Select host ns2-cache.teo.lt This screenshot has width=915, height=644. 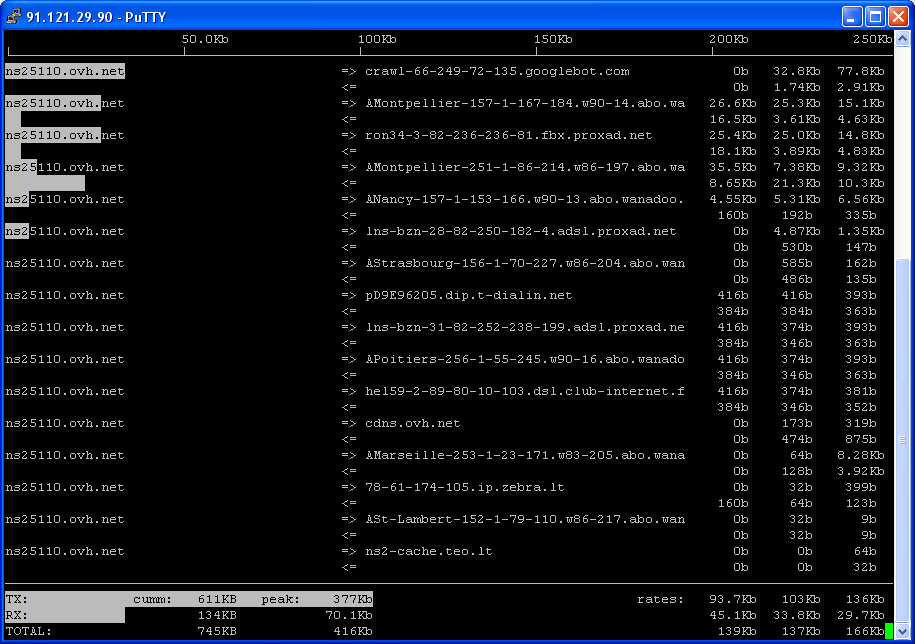point(429,552)
